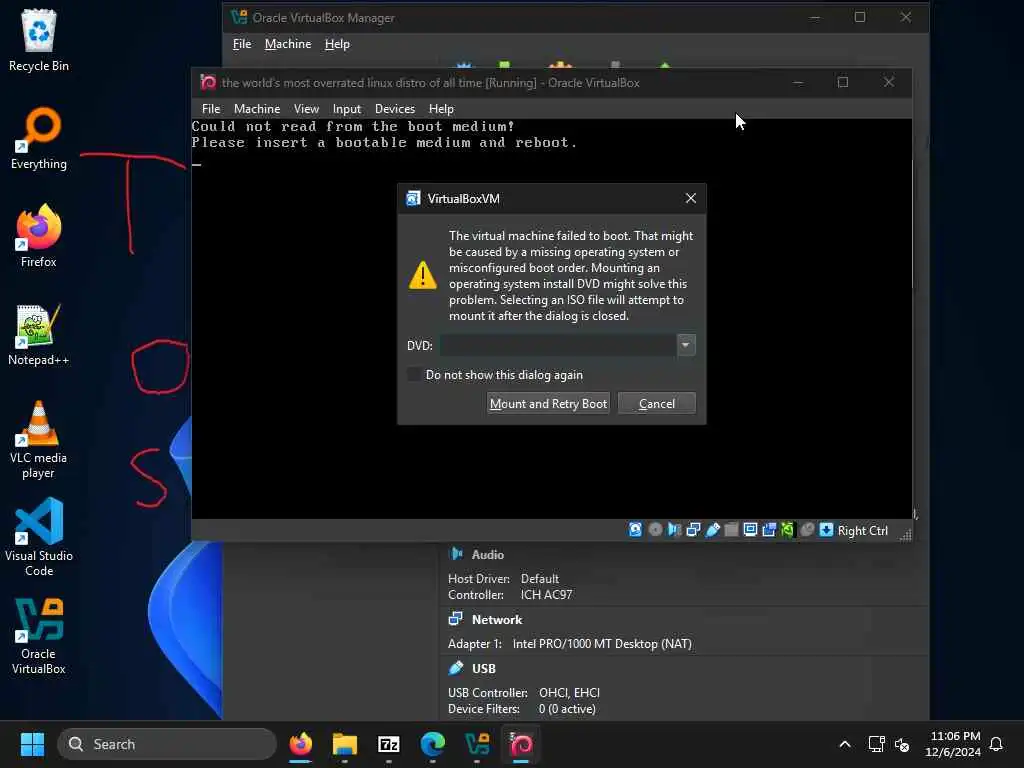Viewport: 1024px width, 768px height.
Task: Open File menu in VirtualBox Manager window
Action: [242, 44]
